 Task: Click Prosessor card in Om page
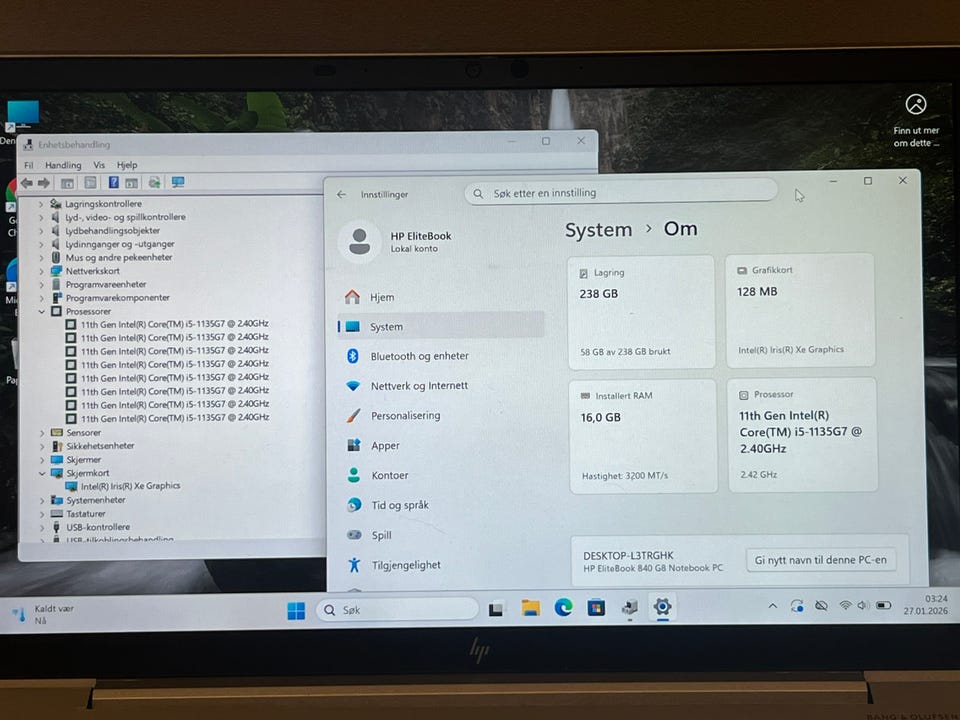point(802,435)
